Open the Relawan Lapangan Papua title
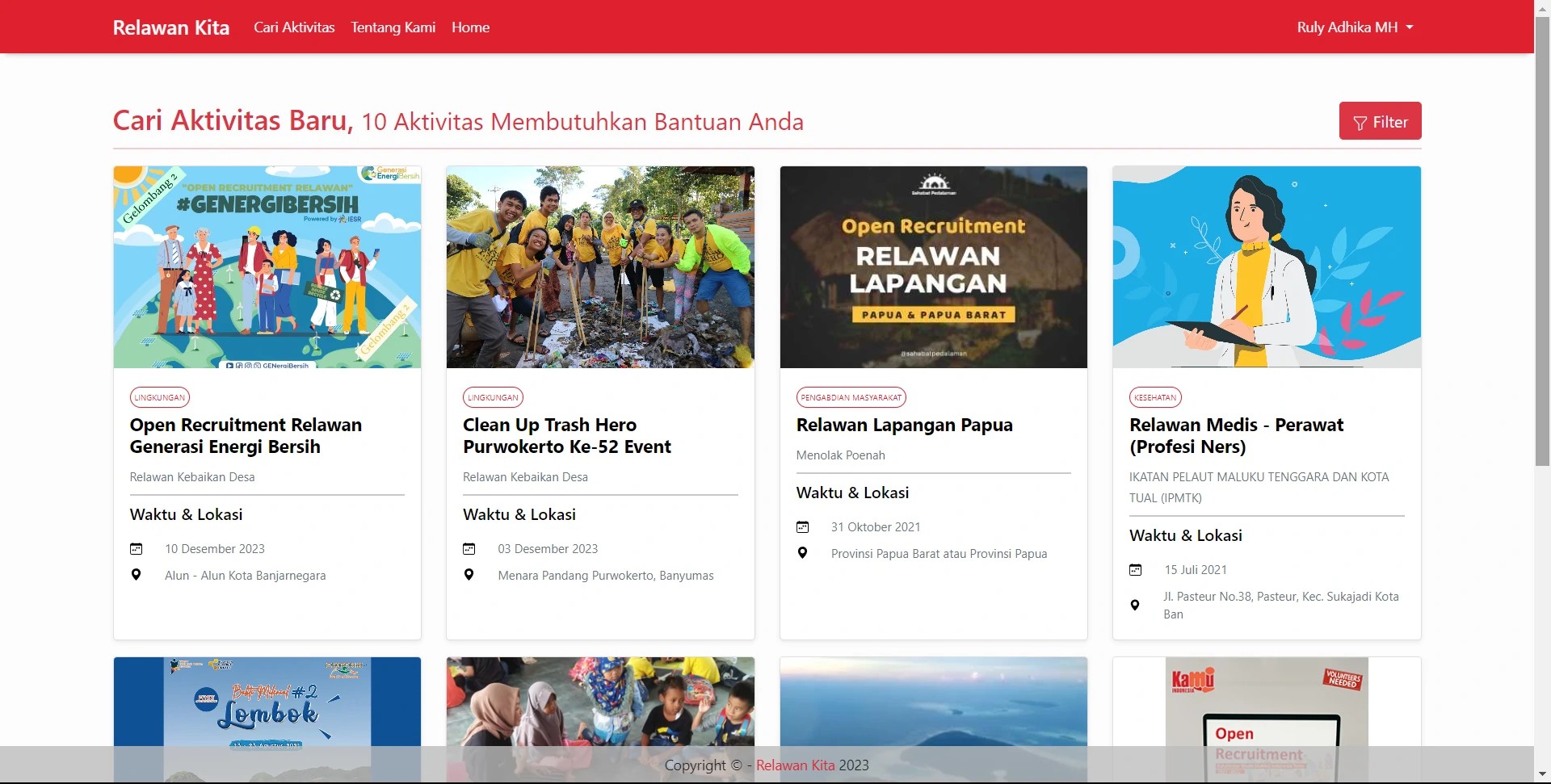1551x784 pixels. coord(905,426)
